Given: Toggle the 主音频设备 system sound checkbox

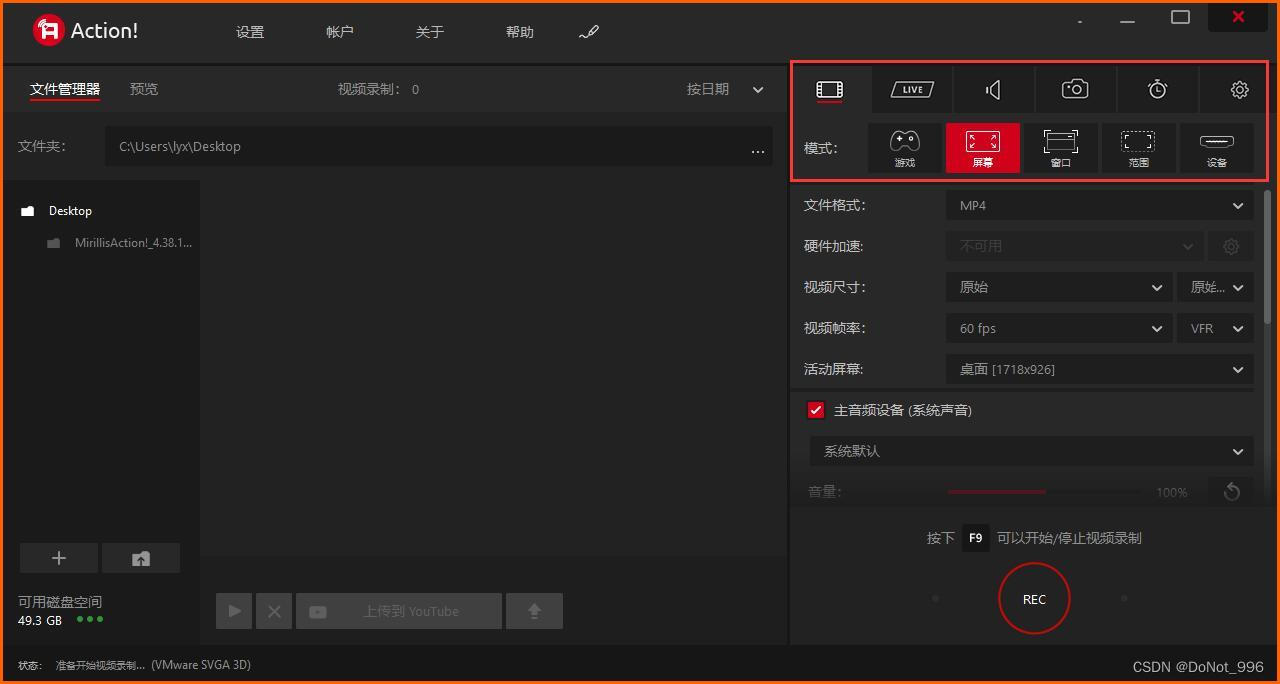Looking at the screenshot, I should point(816,410).
